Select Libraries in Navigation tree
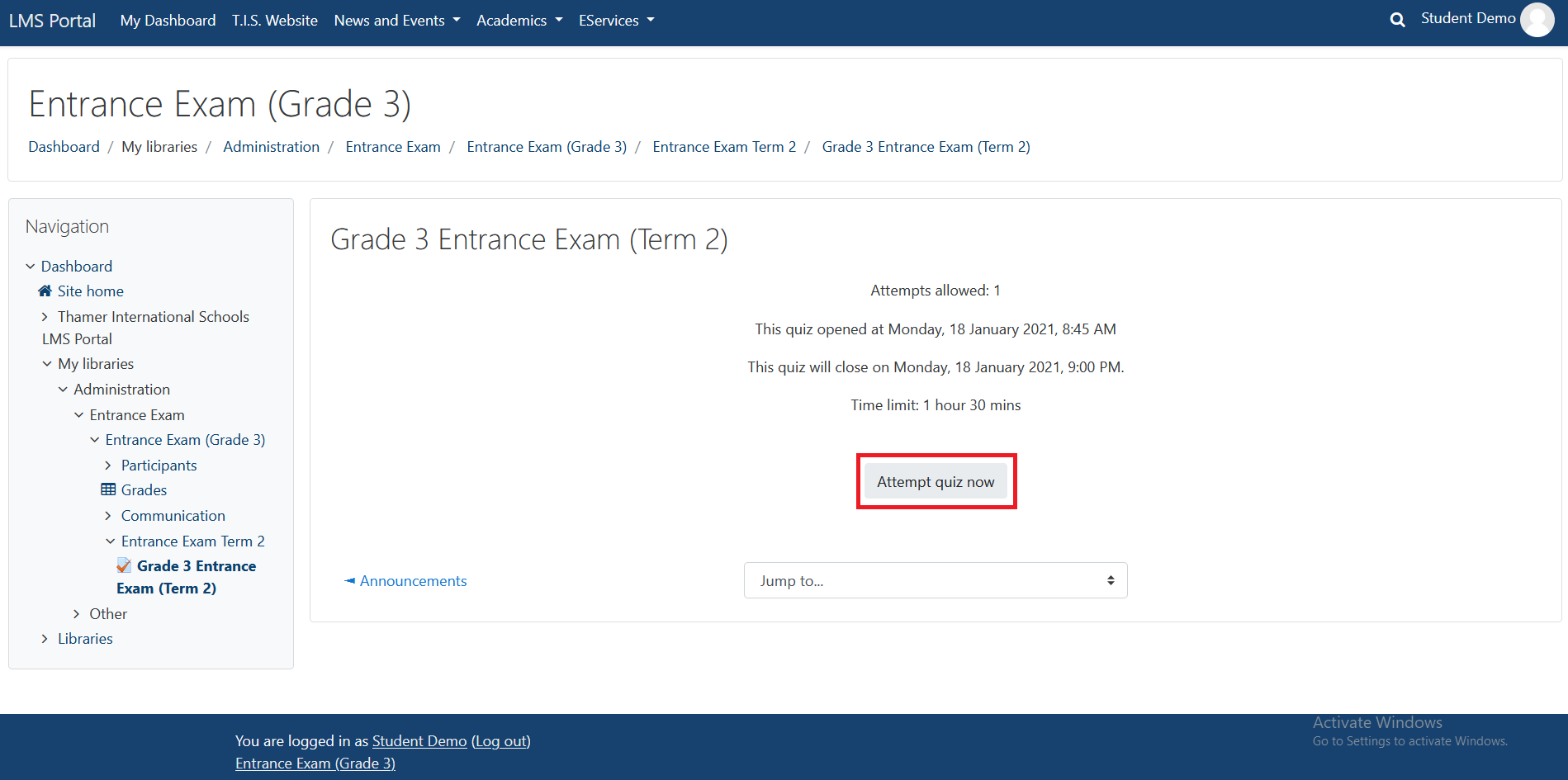1568x780 pixels. coord(85,638)
